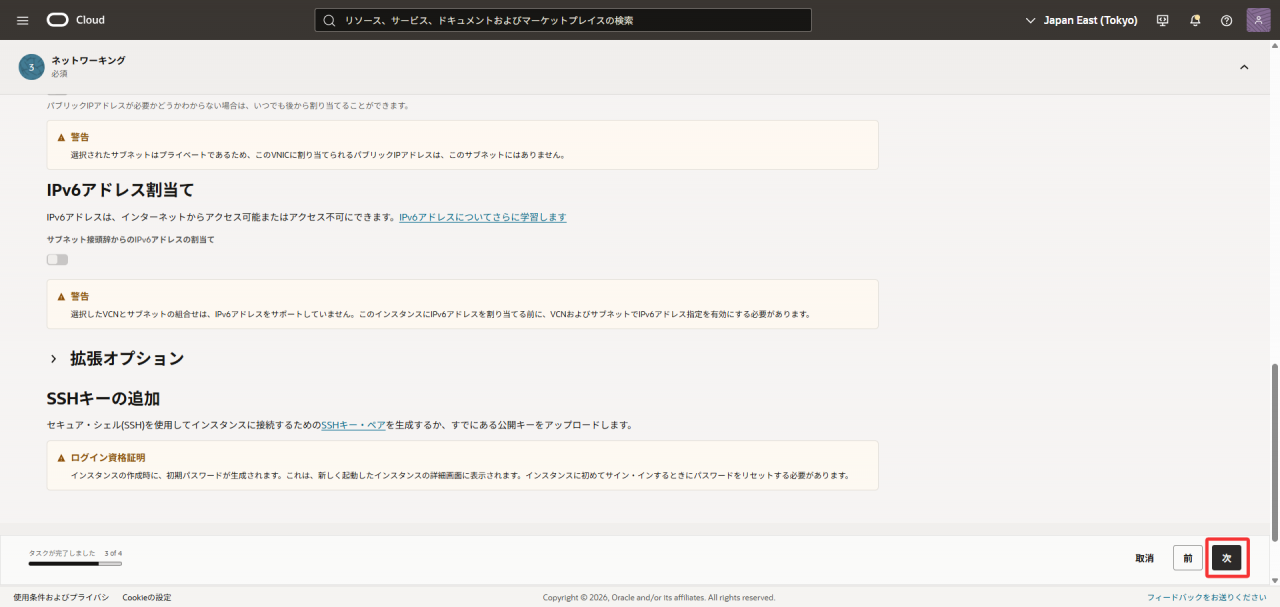1280x607 pixels.
Task: Open the help question mark icon
Action: click(x=1227, y=20)
